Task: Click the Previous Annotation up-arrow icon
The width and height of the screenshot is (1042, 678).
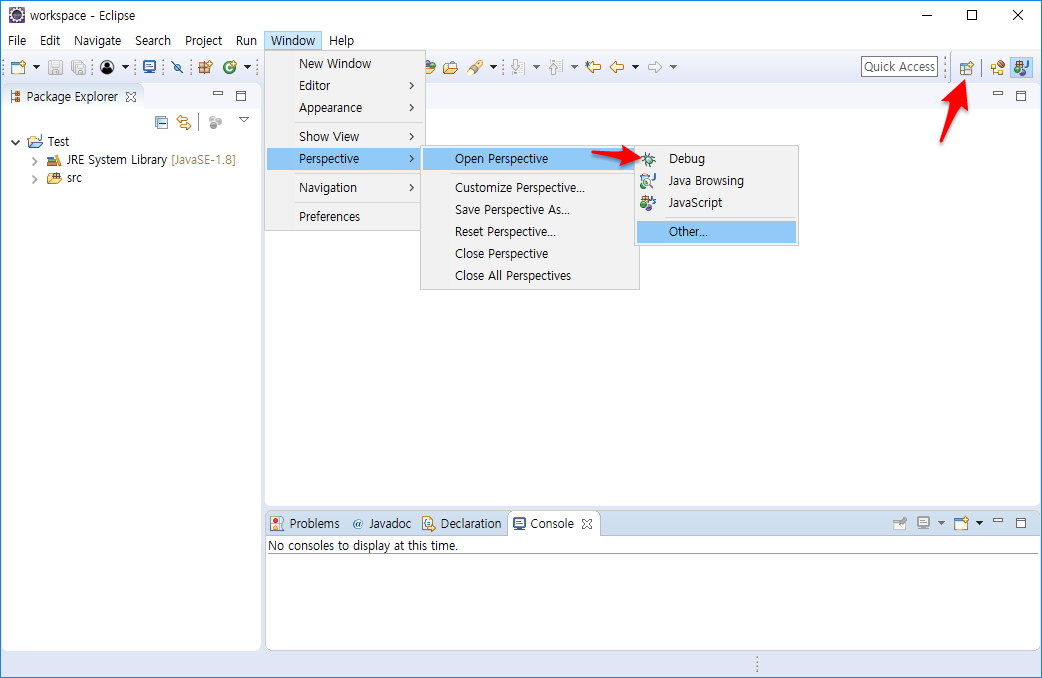Action: pos(556,67)
